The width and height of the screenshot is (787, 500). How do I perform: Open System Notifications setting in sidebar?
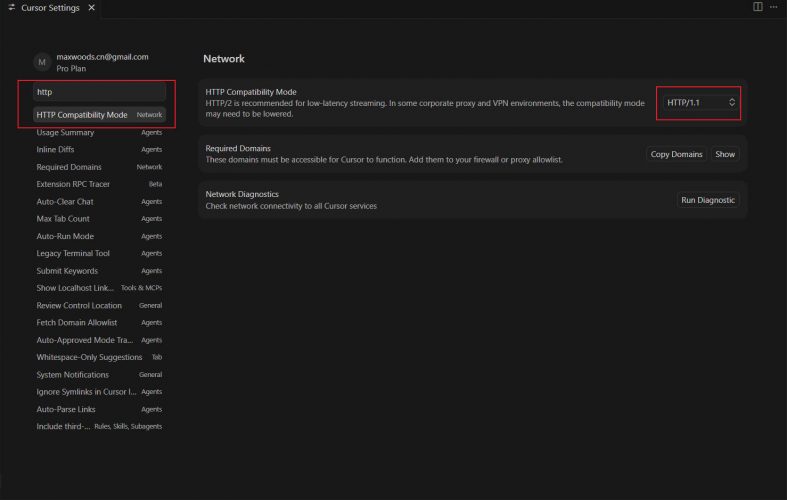click(x=72, y=374)
